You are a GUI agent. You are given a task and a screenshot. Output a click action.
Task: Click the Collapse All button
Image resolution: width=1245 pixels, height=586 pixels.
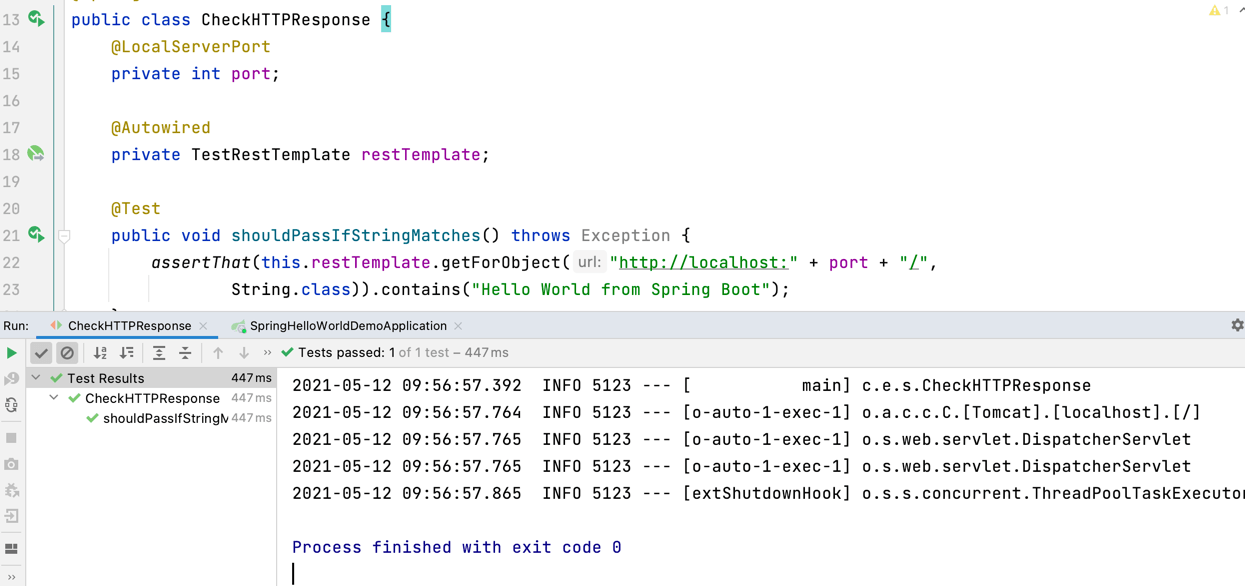coord(184,352)
